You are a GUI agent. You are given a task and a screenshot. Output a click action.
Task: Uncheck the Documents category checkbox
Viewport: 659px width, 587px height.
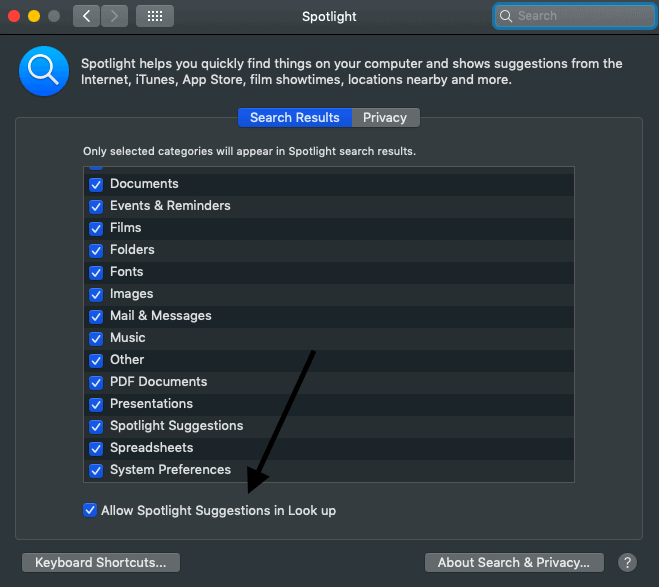pos(96,184)
